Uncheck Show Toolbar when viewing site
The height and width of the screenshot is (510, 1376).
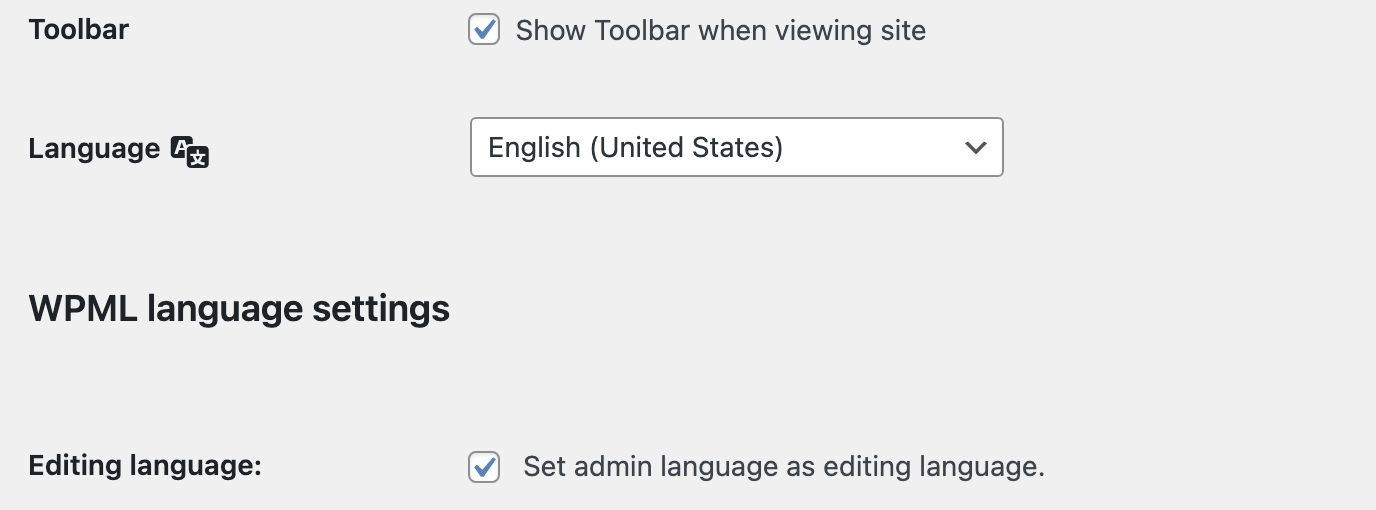tap(484, 30)
